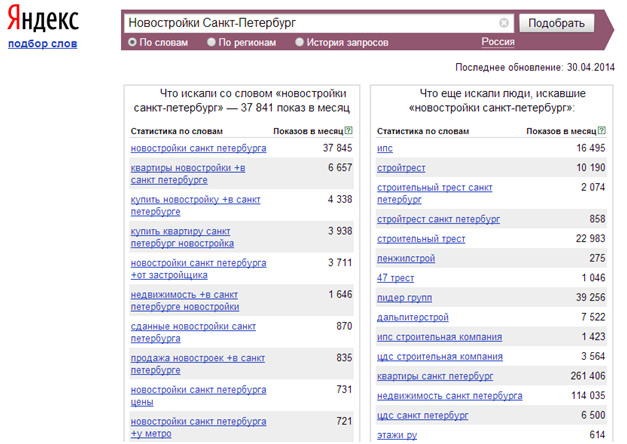Open 'продажа новостроек +в санкт петербурге' link

(198, 364)
